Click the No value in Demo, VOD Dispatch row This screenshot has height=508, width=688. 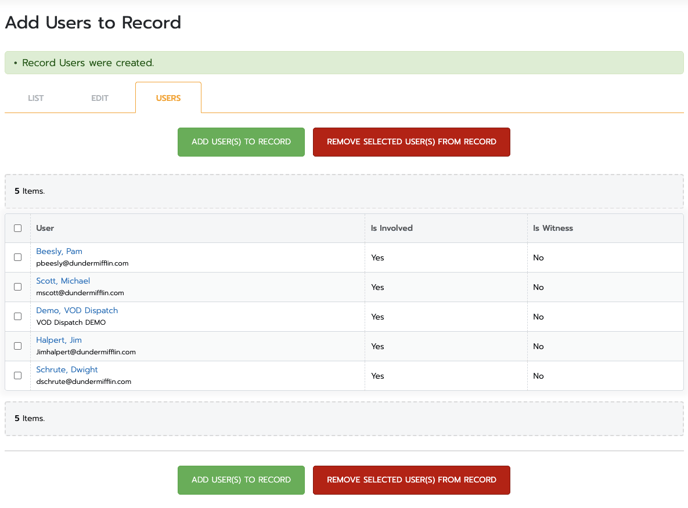[538, 317]
